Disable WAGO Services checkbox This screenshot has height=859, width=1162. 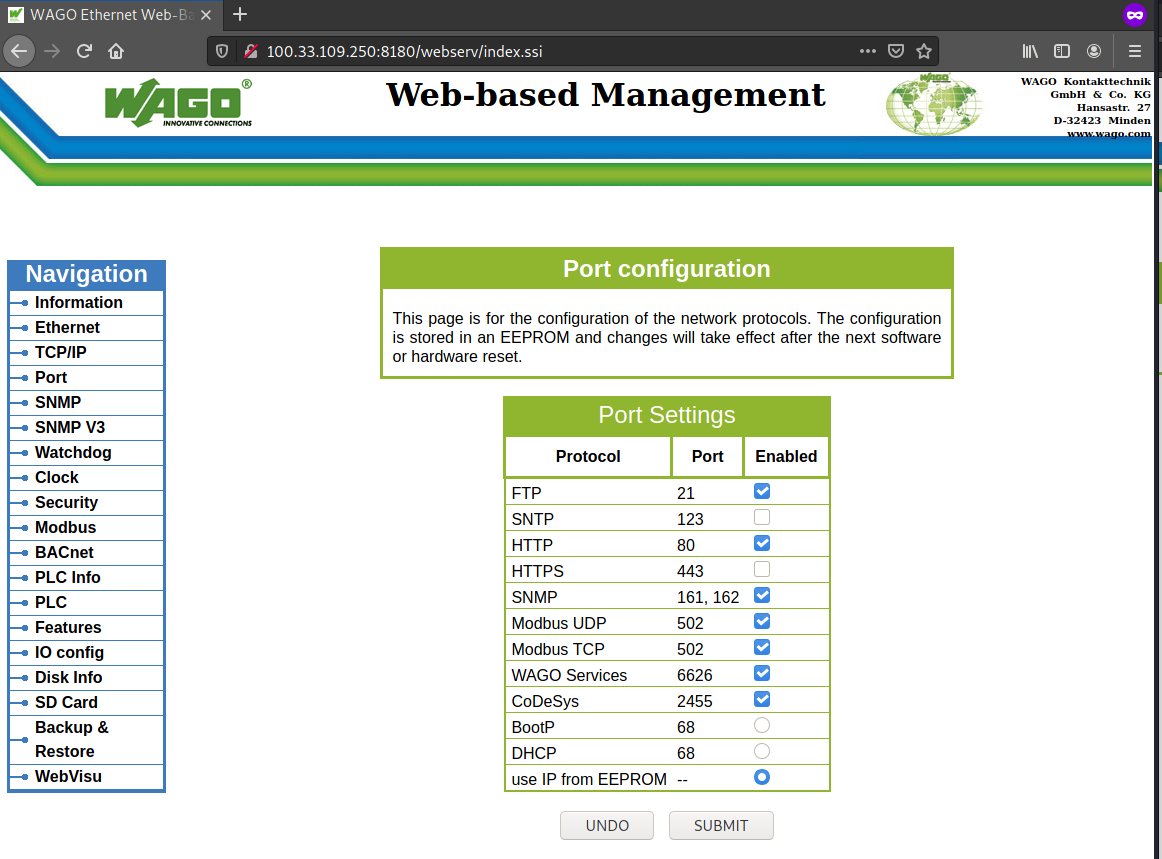[762, 673]
